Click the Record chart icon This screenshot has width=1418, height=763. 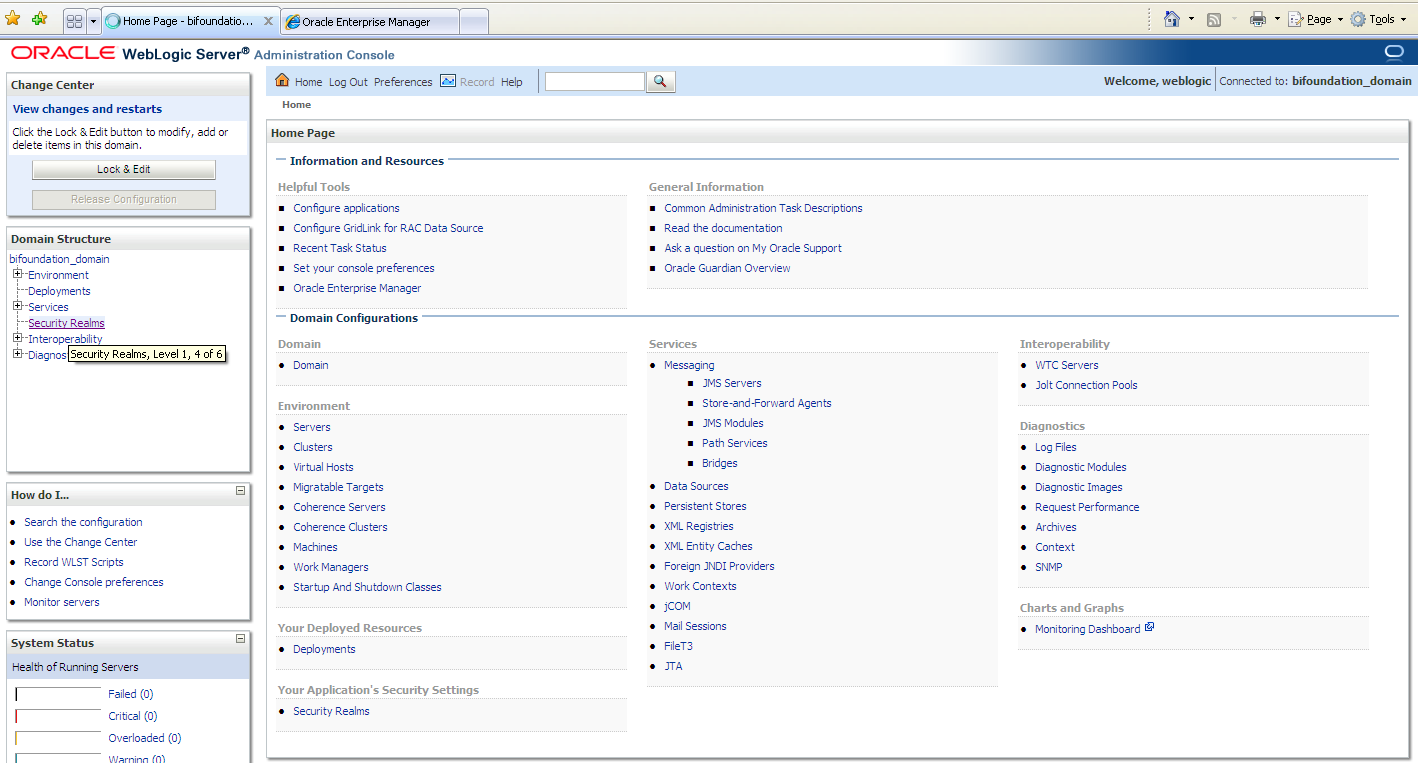(x=448, y=81)
